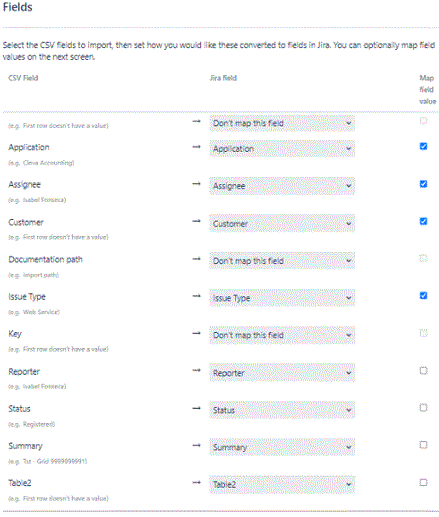Pick a Jira field for the Key row
Screen dimensions: 439x517
282,335
